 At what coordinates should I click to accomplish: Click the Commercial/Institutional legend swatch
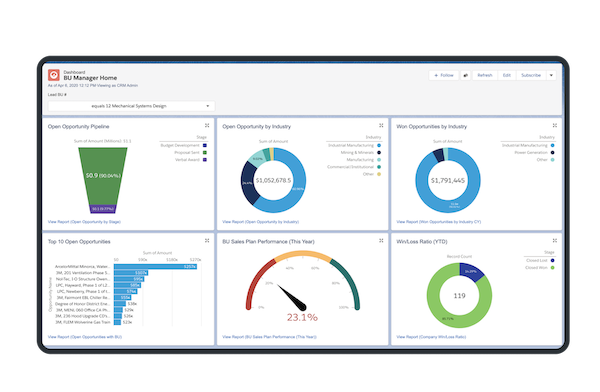pos(379,167)
